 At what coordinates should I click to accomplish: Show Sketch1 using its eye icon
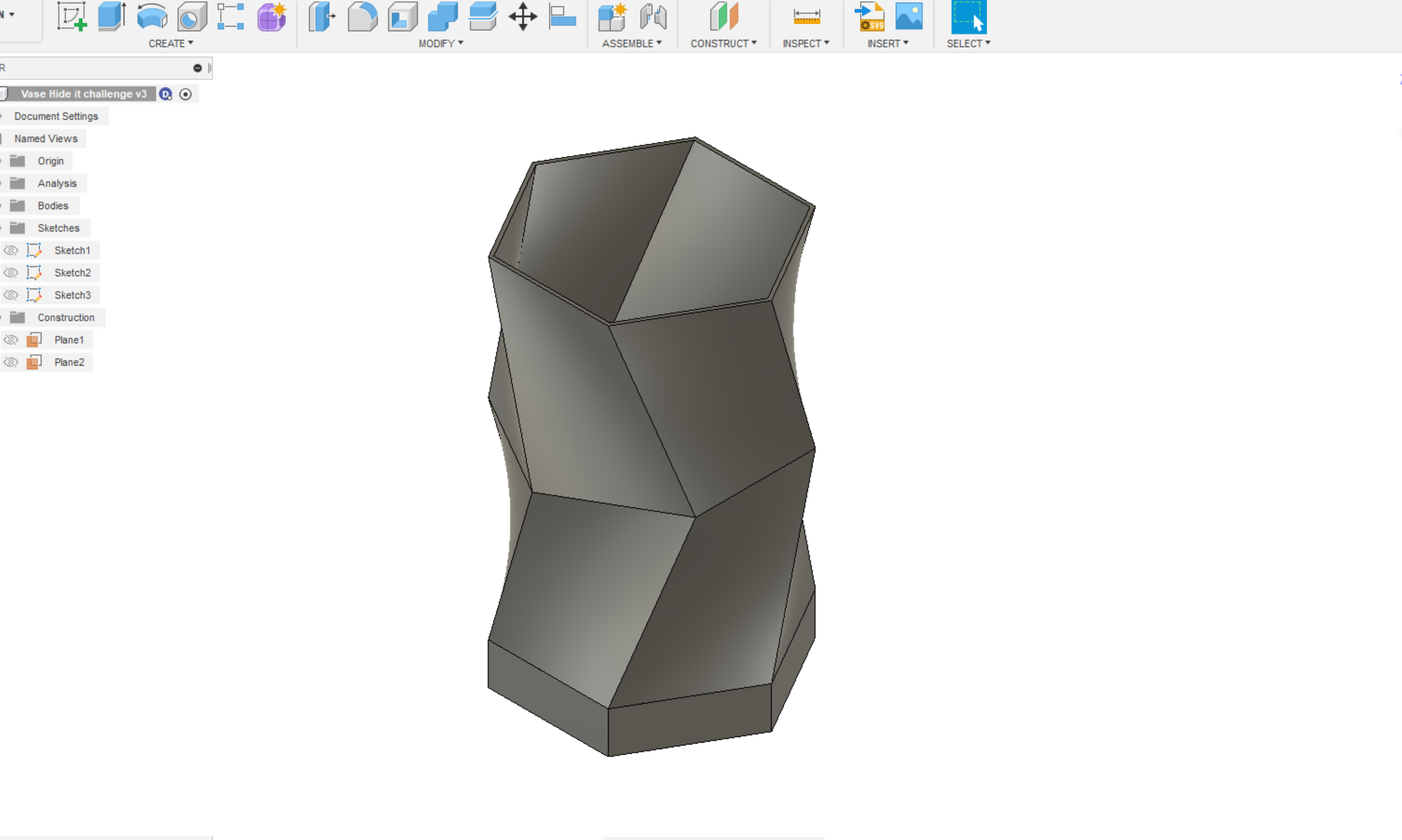coord(11,250)
